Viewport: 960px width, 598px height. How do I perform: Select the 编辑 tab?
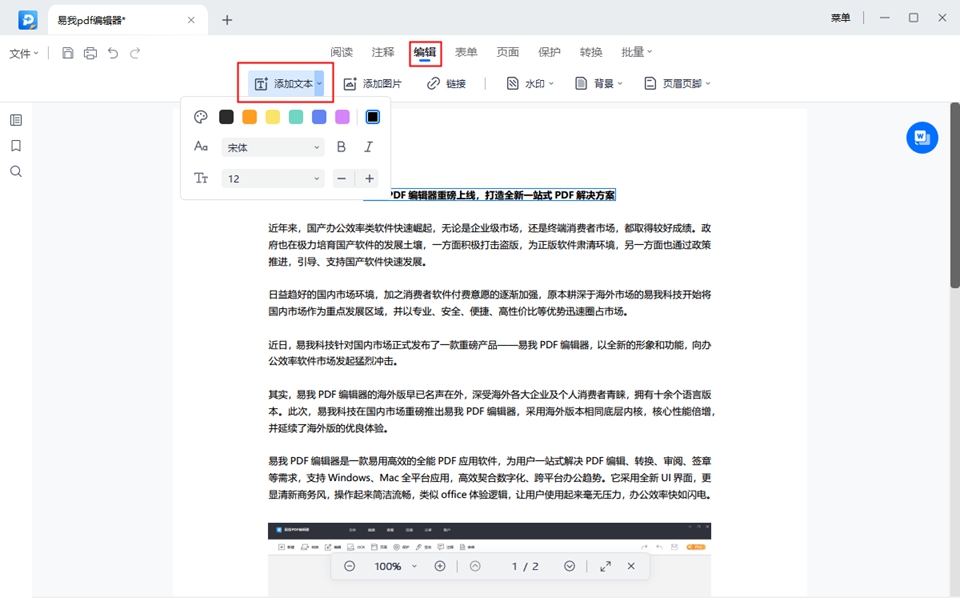[425, 52]
